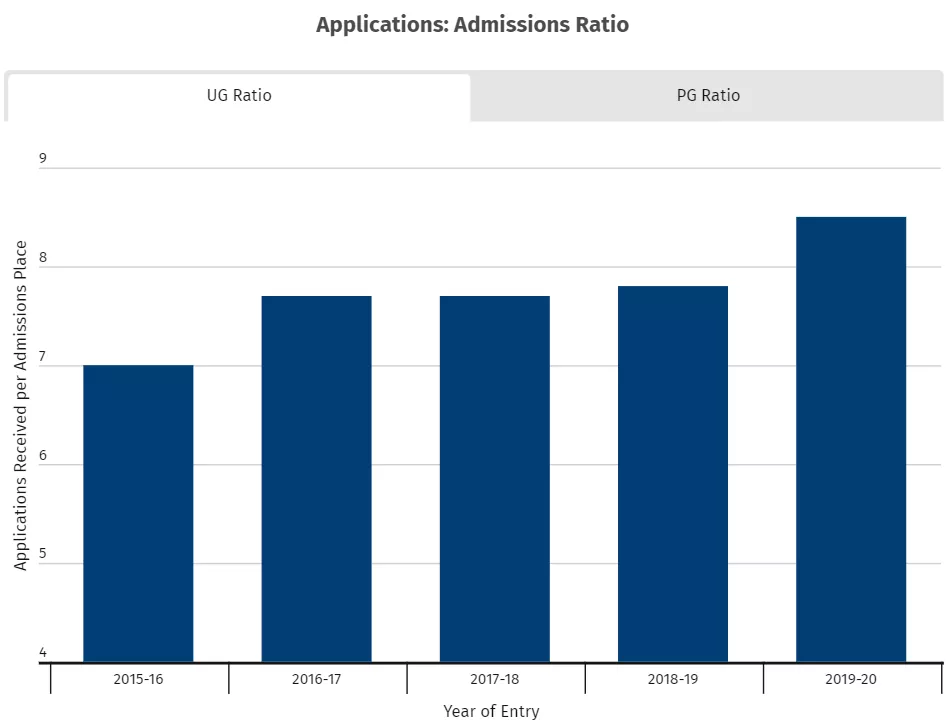Click the y-axis value 5
The width and height of the screenshot is (952, 720).
tap(43, 554)
